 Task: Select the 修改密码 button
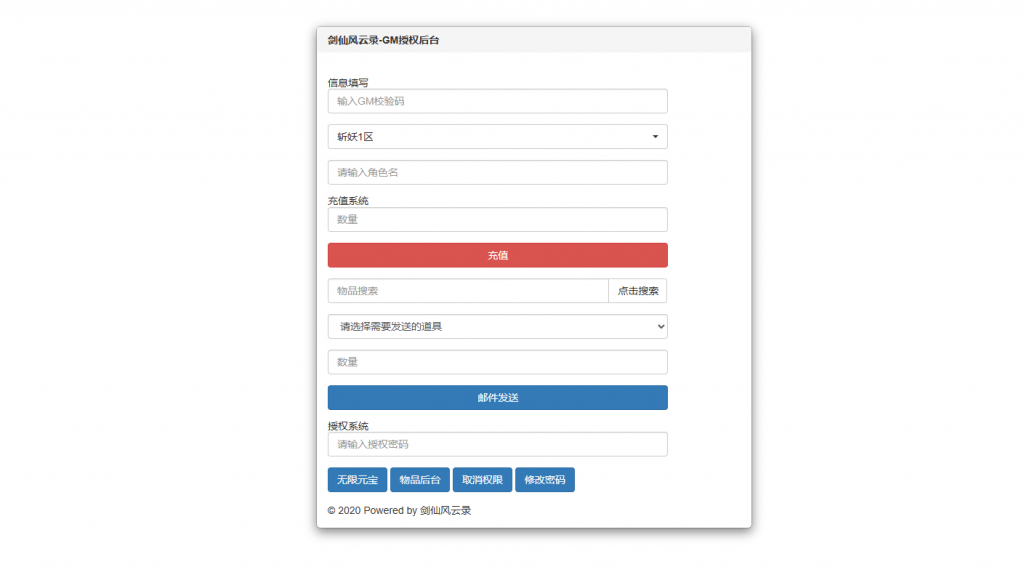pos(544,480)
